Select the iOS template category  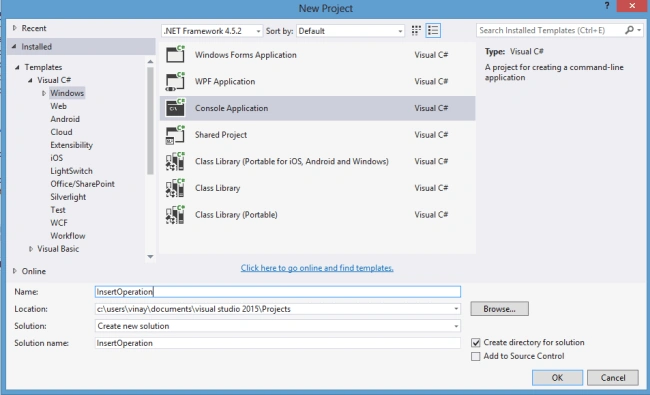pyautogui.click(x=56, y=158)
